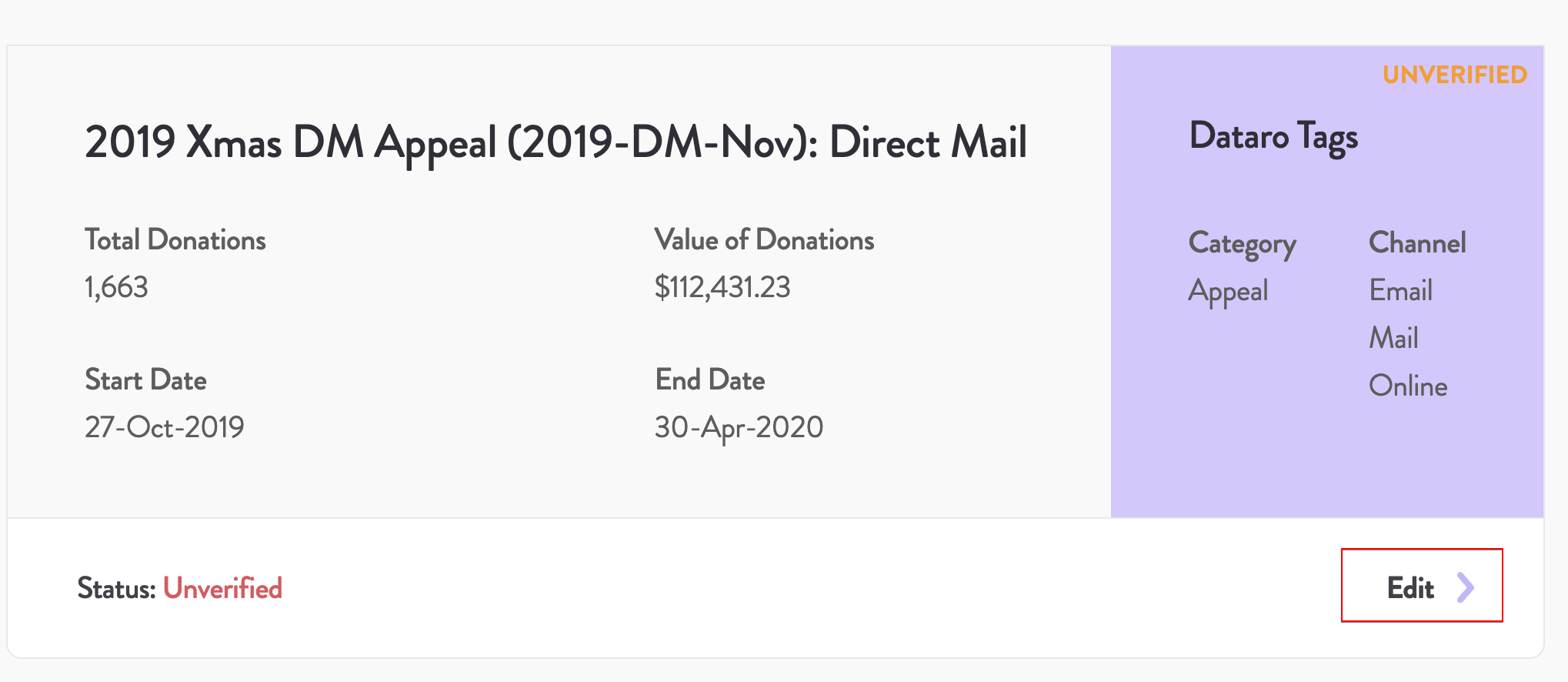Click the chevron arrow beside Edit

click(x=1466, y=587)
